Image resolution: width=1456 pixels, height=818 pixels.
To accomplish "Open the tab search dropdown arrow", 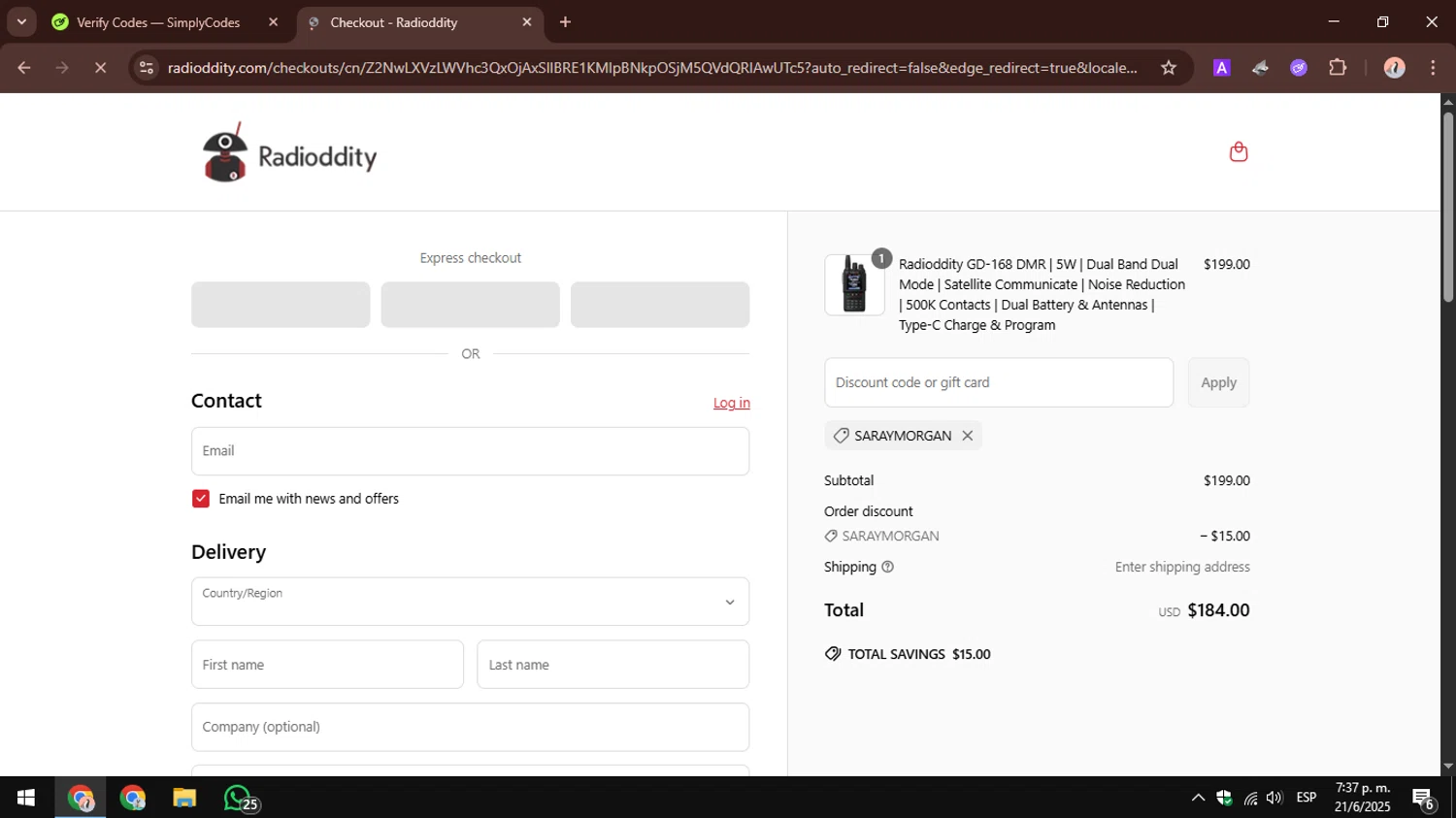I will [21, 22].
